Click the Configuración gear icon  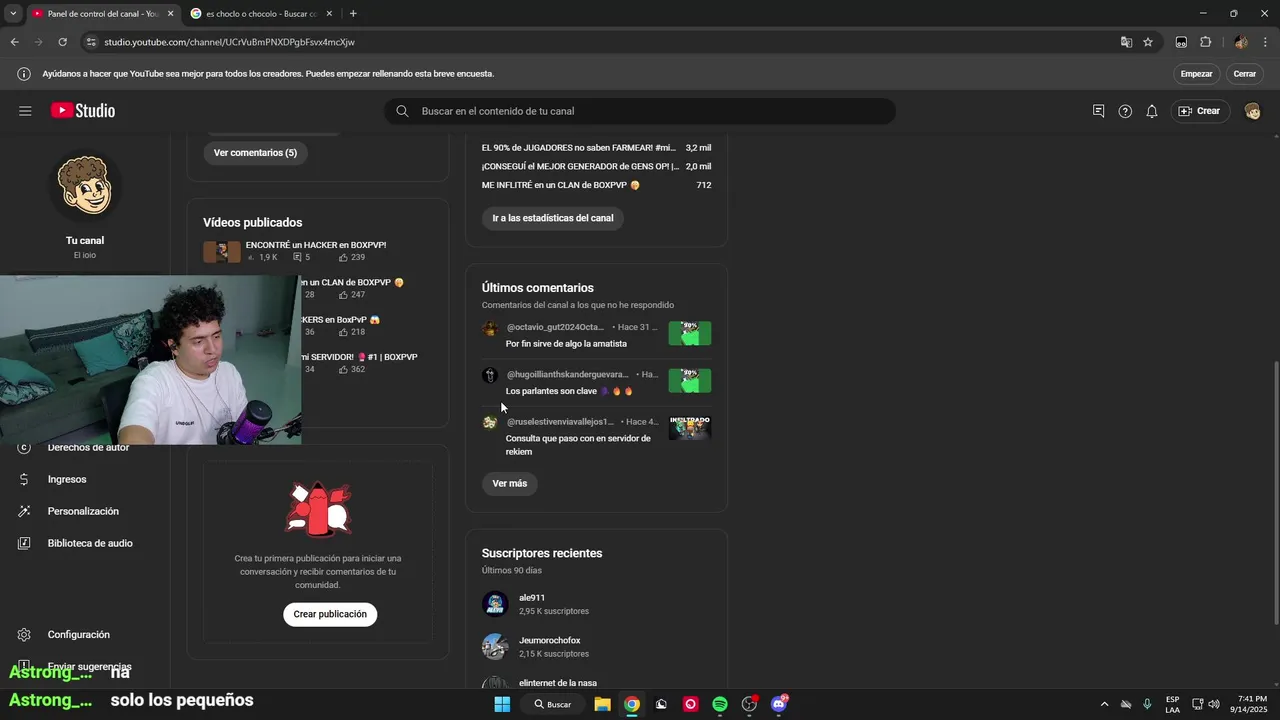click(x=24, y=634)
